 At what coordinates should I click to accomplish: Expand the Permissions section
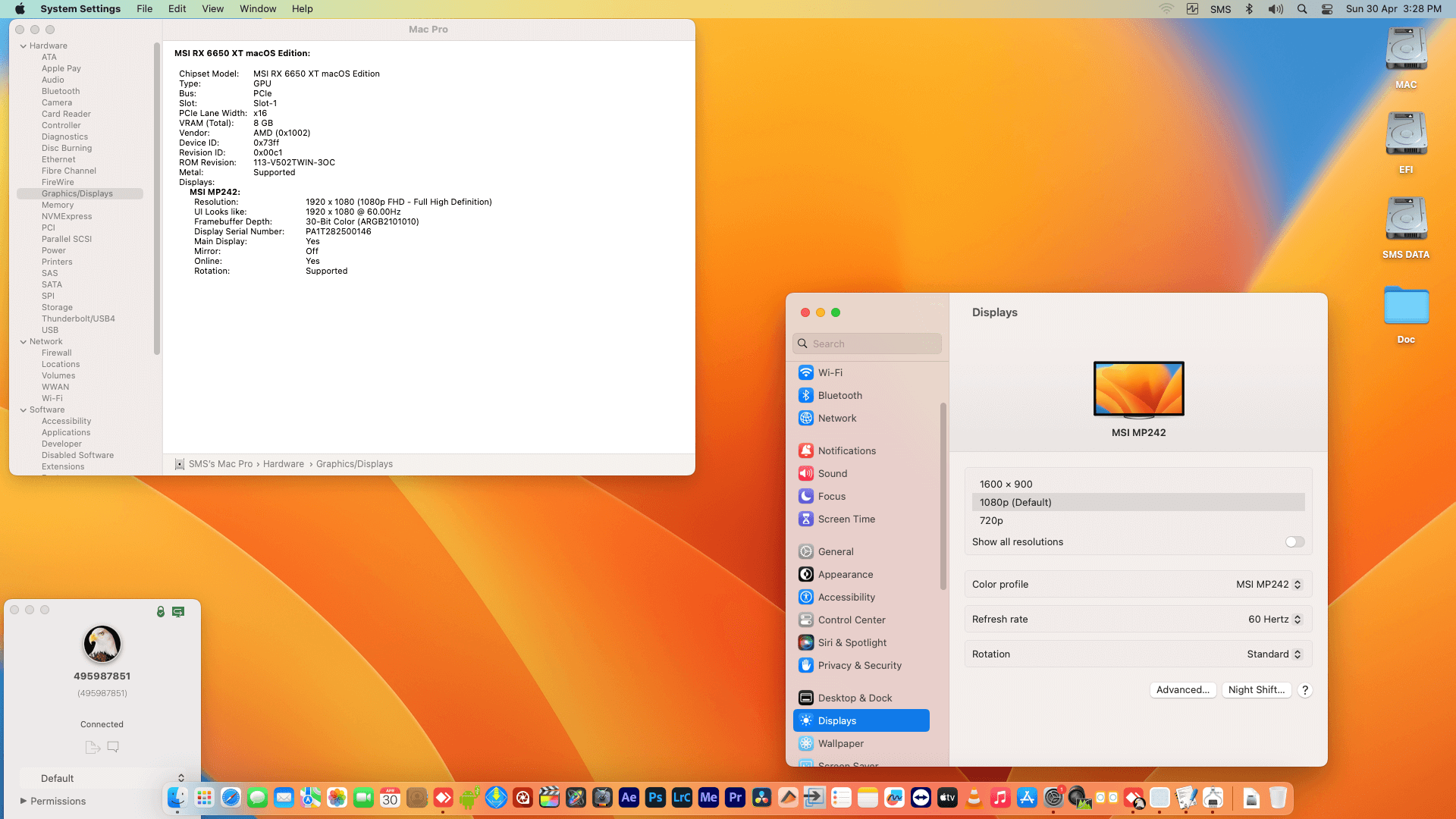click(24, 801)
